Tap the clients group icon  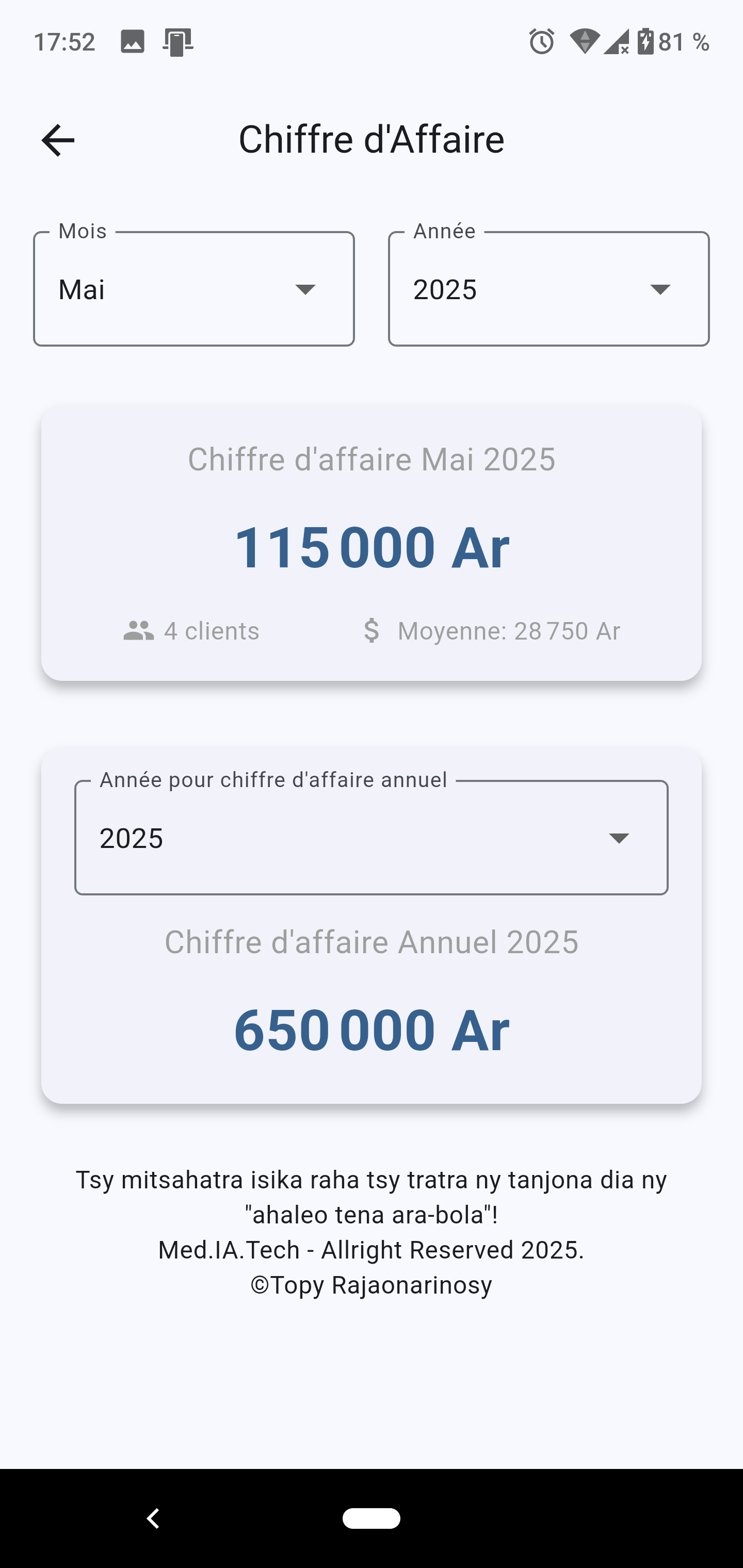[138, 631]
